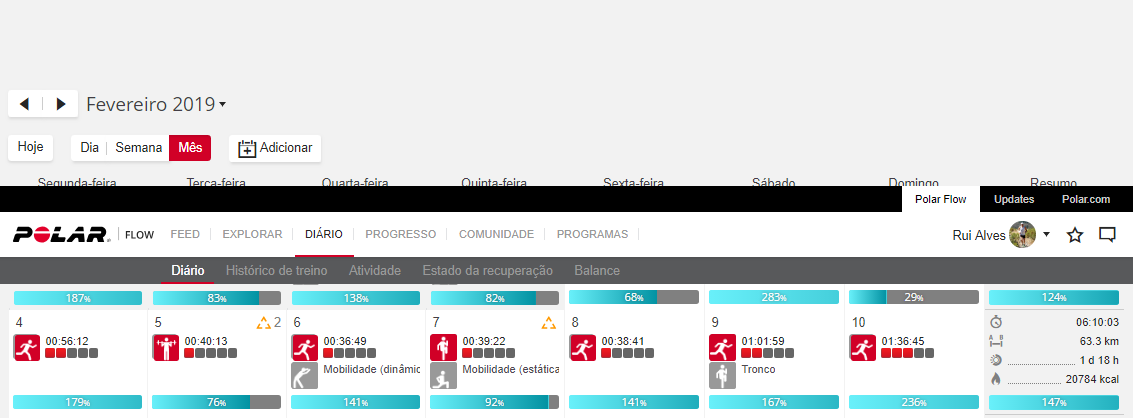Click the 283% activity bar above day 9
1133x418 pixels.
772,298
